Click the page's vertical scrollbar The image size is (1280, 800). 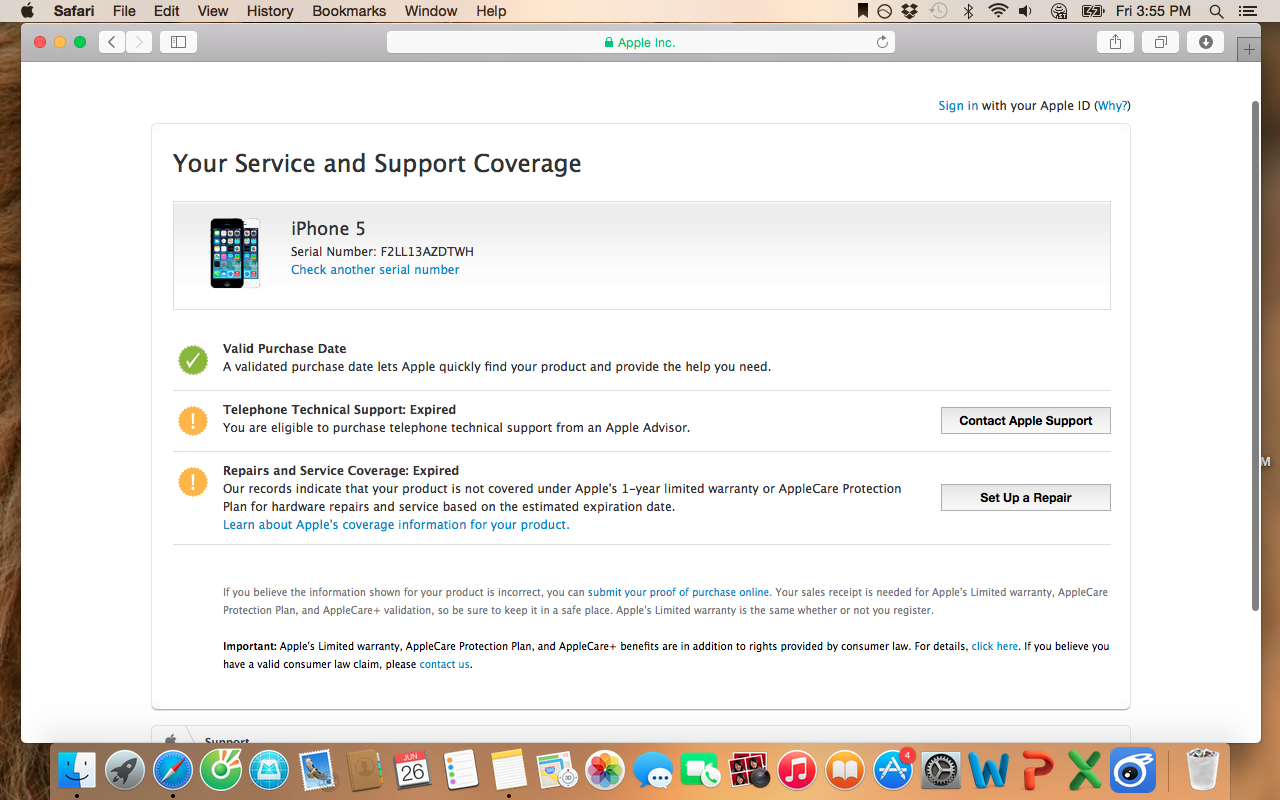pyautogui.click(x=1256, y=355)
